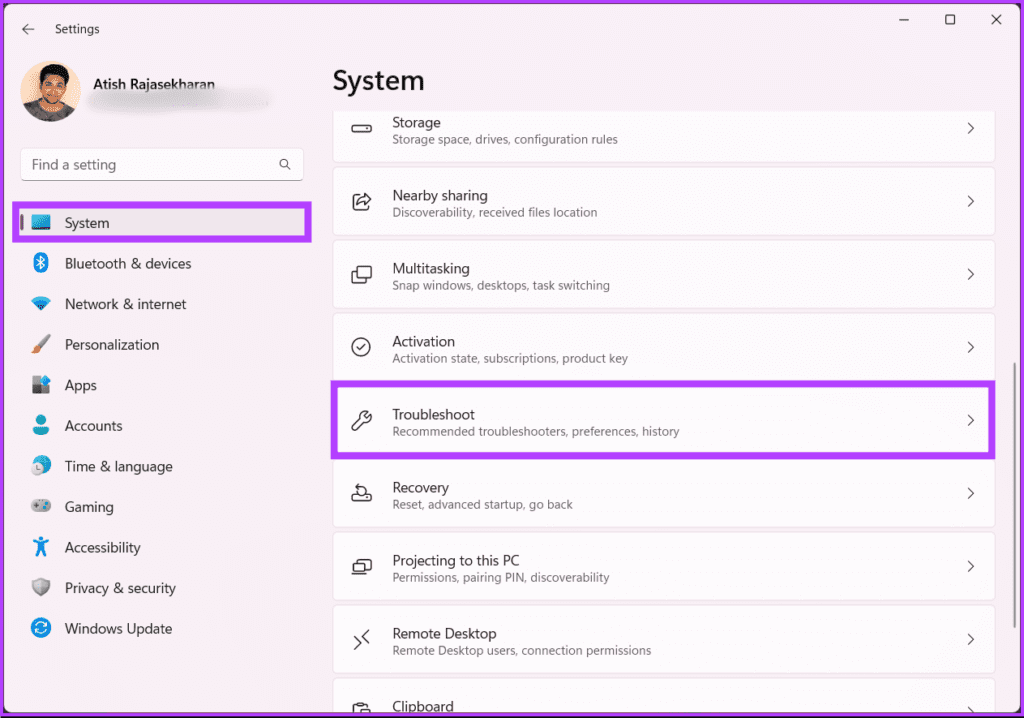
Task: Click the Time & language globe icon
Action: tap(41, 466)
